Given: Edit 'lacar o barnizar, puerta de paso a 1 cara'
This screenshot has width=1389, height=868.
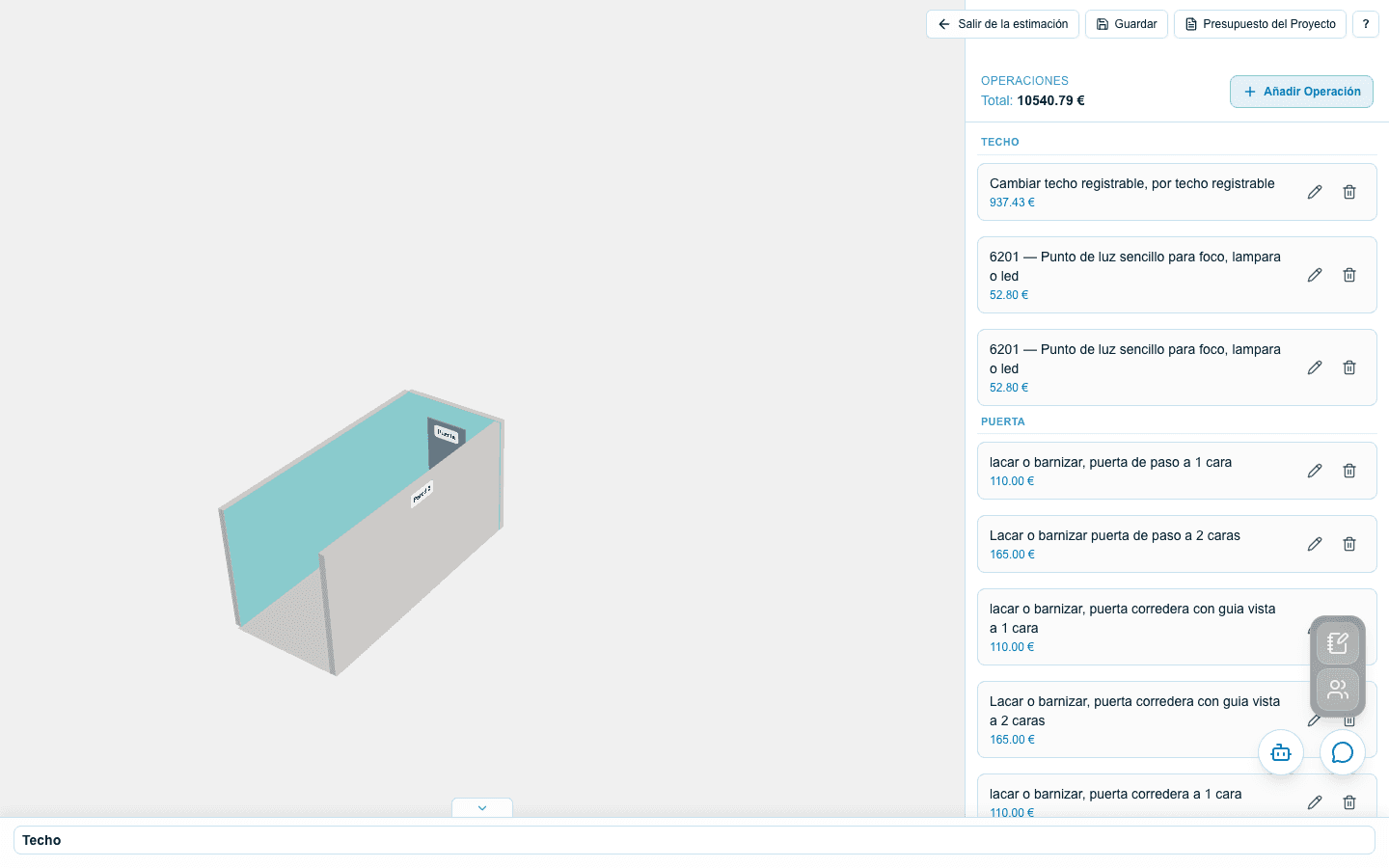Looking at the screenshot, I should coord(1315,471).
